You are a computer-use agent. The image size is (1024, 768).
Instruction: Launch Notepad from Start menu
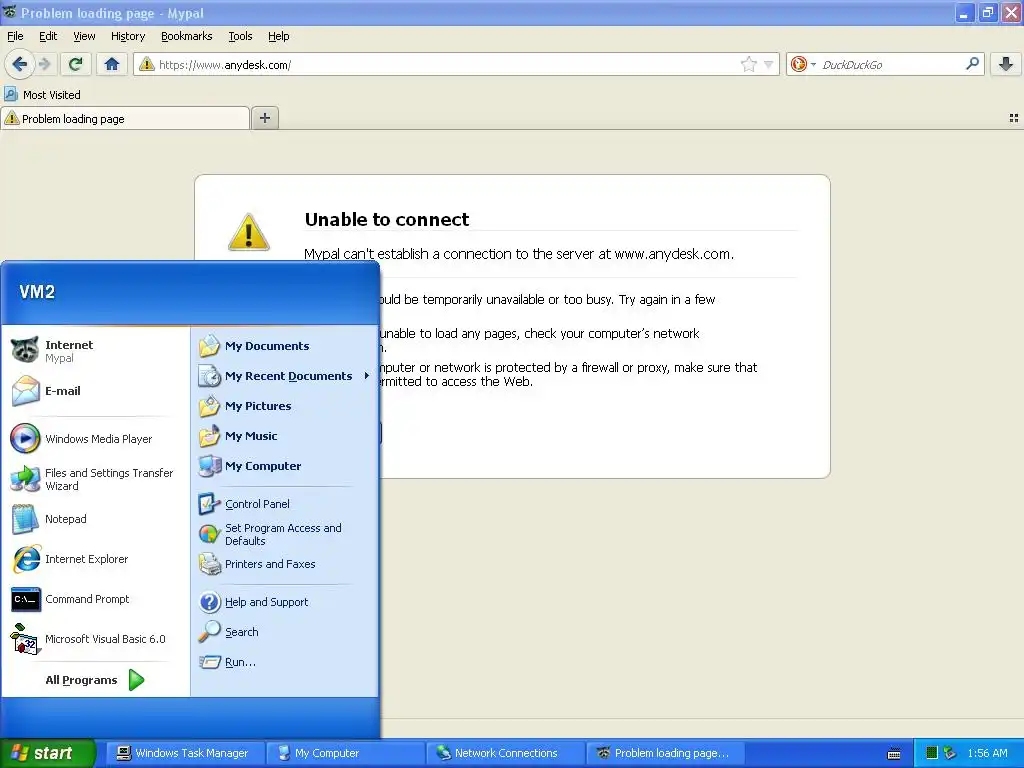click(x=96, y=519)
